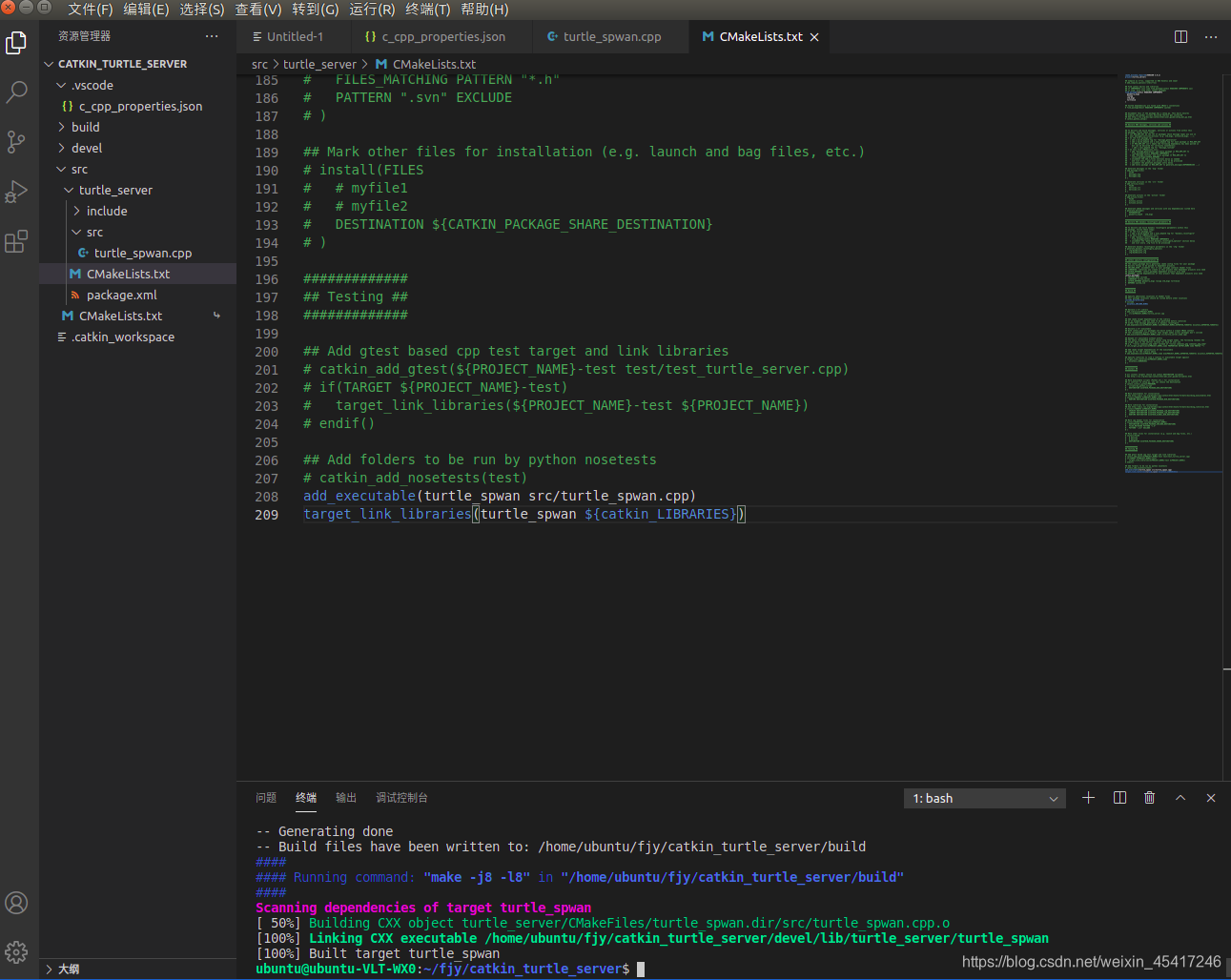Click the '## Testing ##' comment on line 197

[356, 296]
